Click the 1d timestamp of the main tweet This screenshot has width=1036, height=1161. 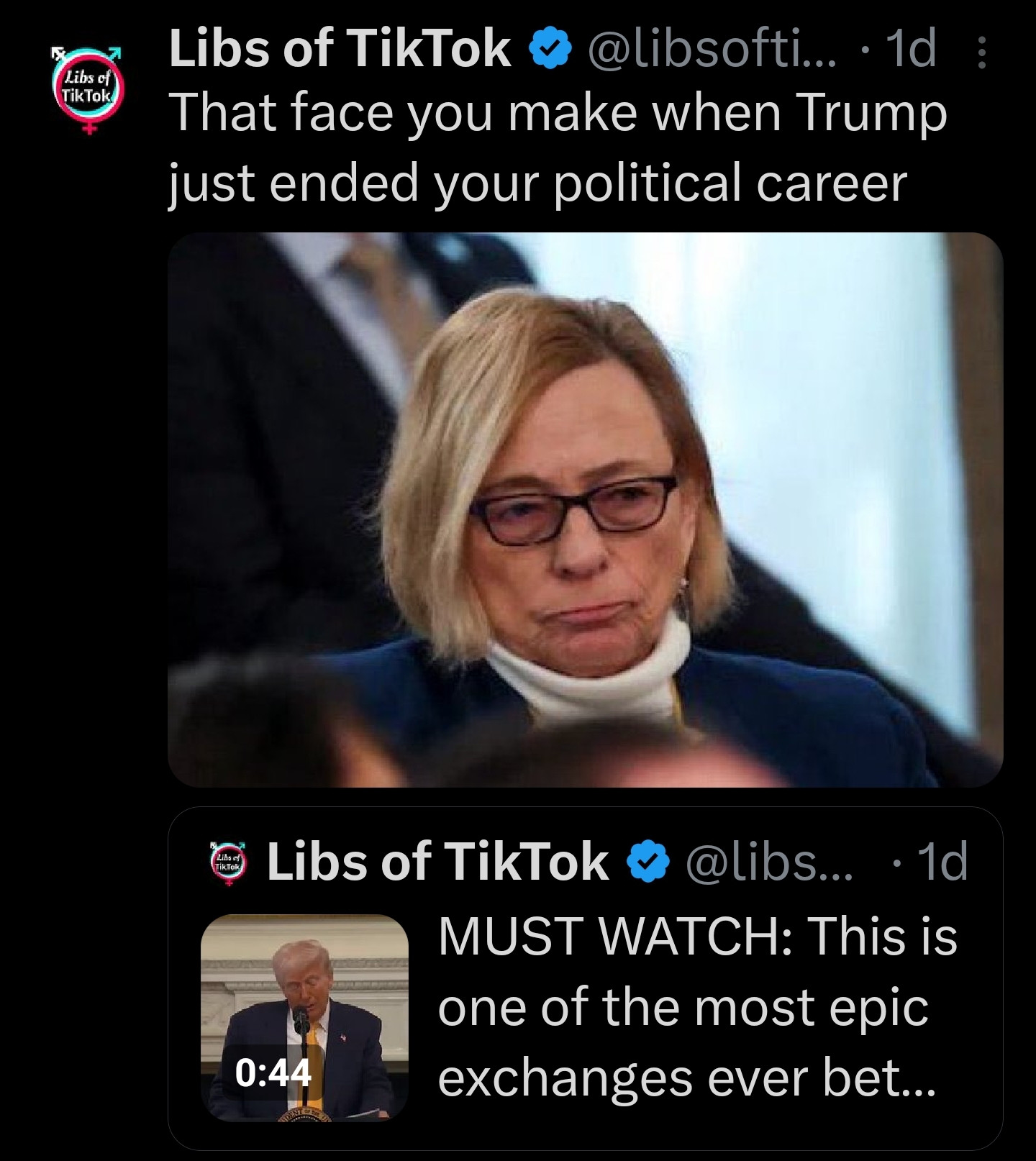click(x=912, y=50)
